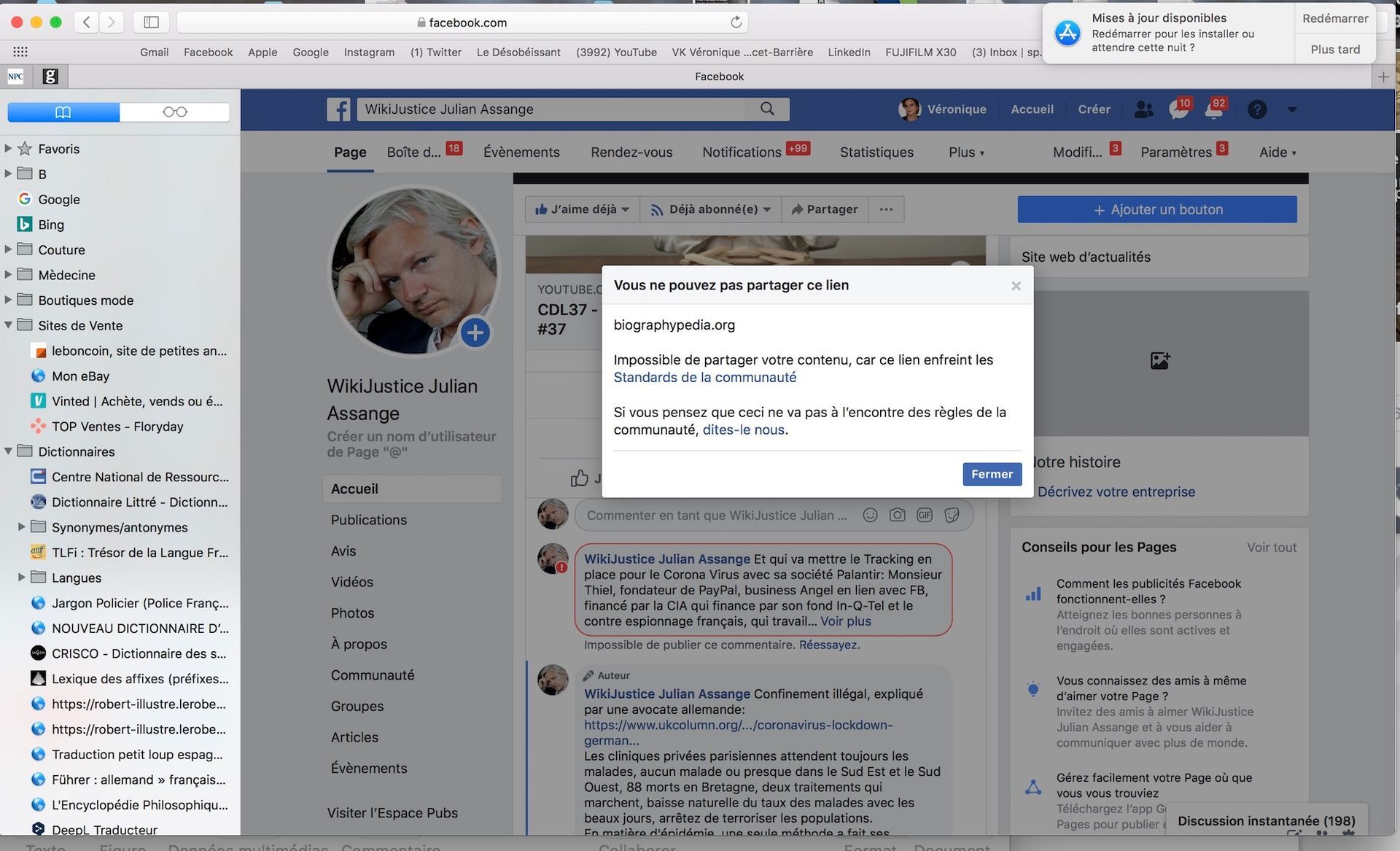Click the Facebook search input field

tap(554, 109)
